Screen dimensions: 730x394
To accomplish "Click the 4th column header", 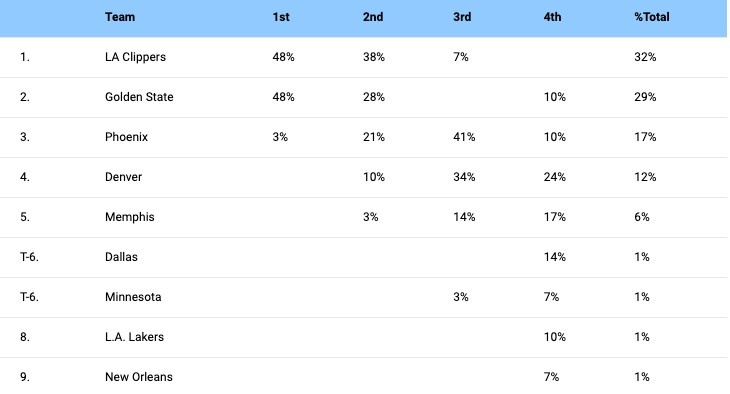I will point(552,17).
